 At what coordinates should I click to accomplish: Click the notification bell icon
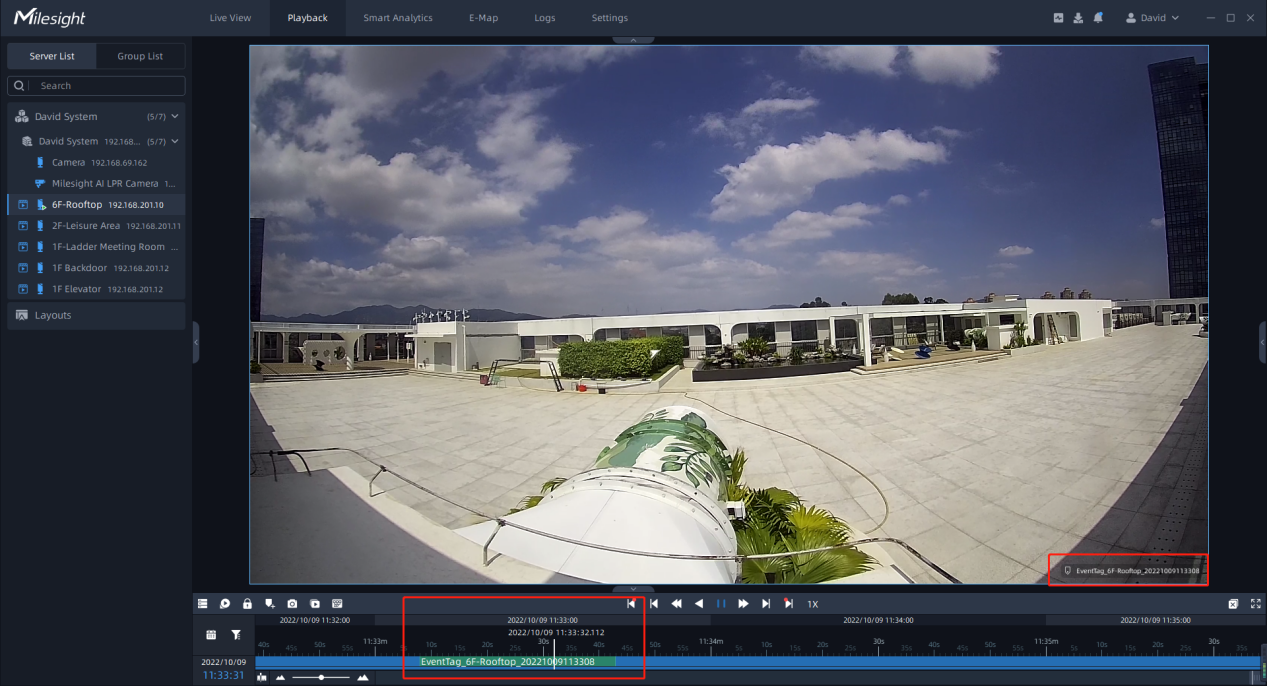1098,18
